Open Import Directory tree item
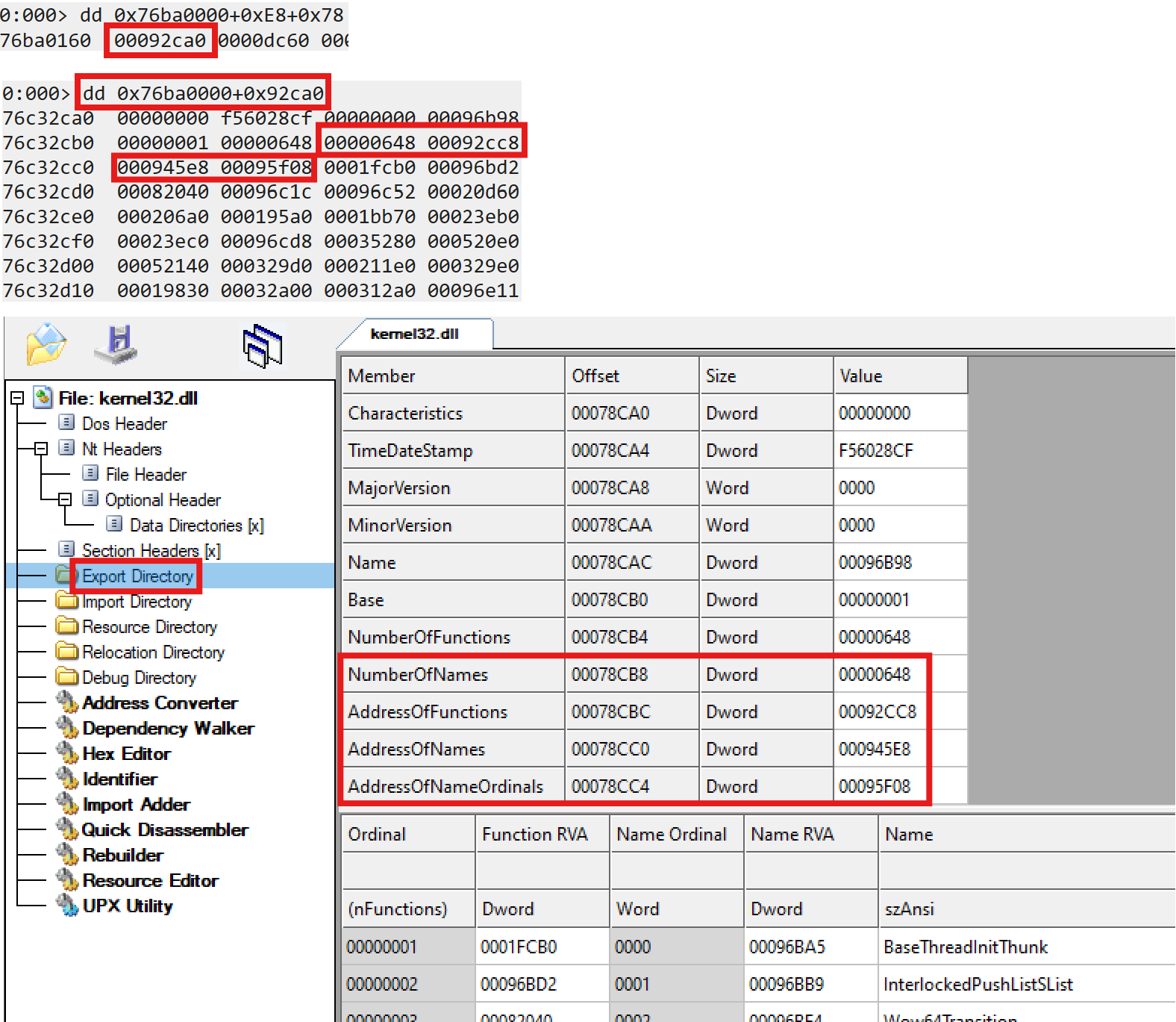The width and height of the screenshot is (1176, 1022). [x=137, y=601]
